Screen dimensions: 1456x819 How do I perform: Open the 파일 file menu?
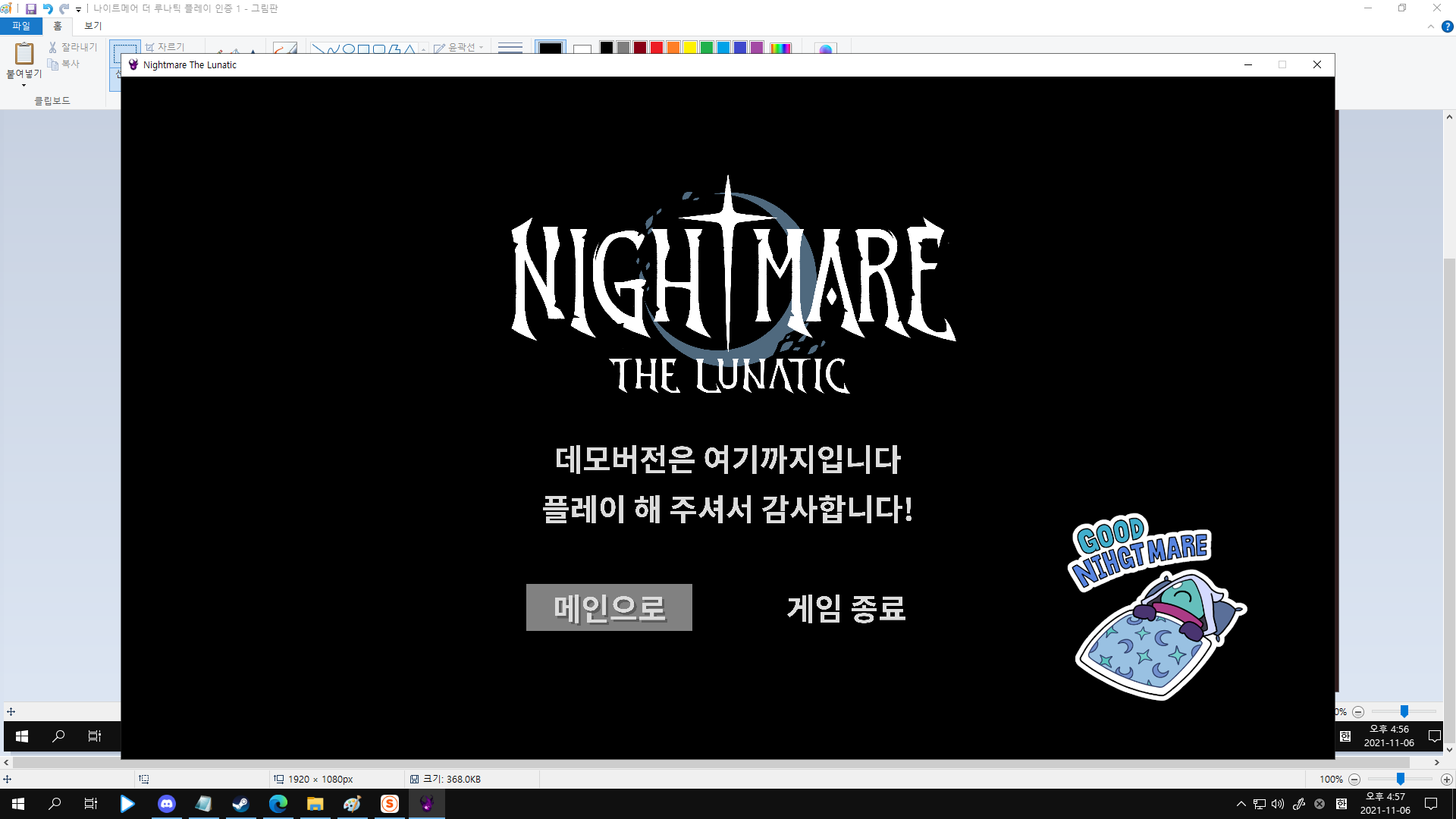[21, 26]
